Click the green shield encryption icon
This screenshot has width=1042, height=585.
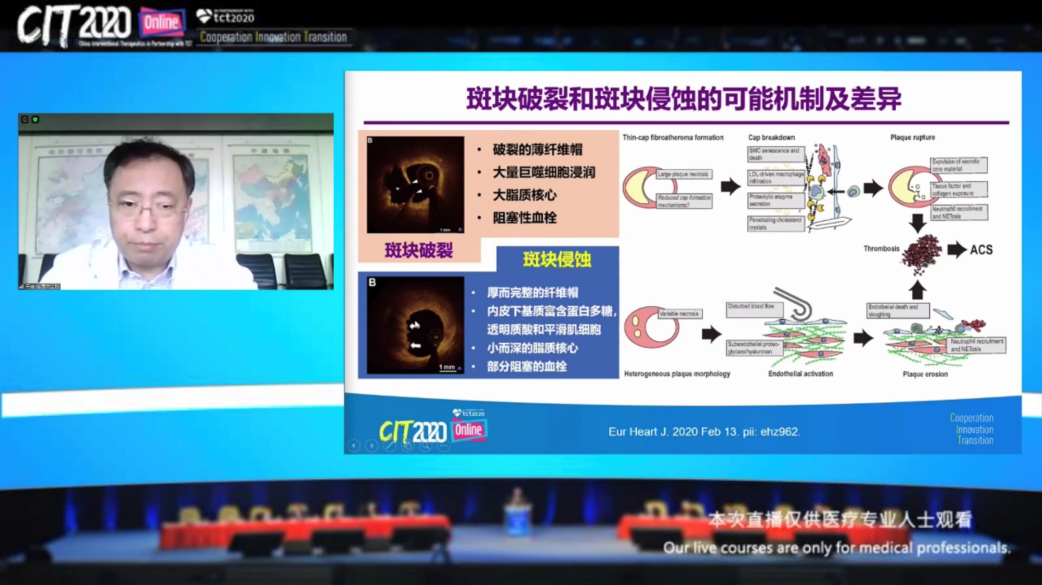coord(36,120)
